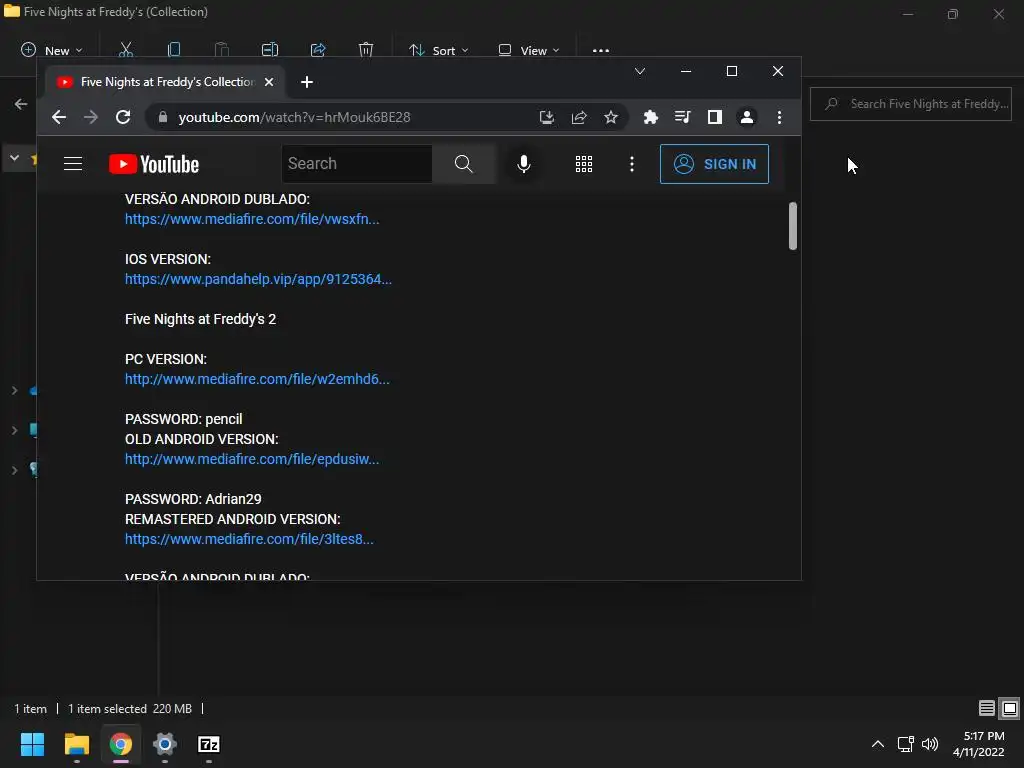Click the Rename icon in File Explorer toolbar
Viewport: 1024px width, 768px height.
pyautogui.click(x=270, y=50)
